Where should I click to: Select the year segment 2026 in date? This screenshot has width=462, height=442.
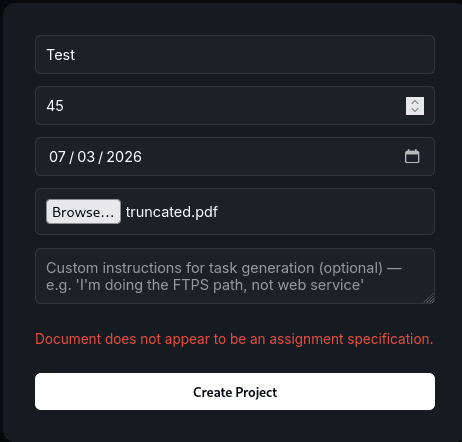coord(124,157)
